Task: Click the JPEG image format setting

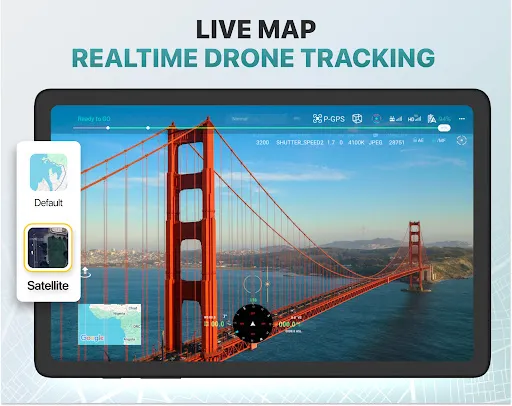Action: pos(376,142)
